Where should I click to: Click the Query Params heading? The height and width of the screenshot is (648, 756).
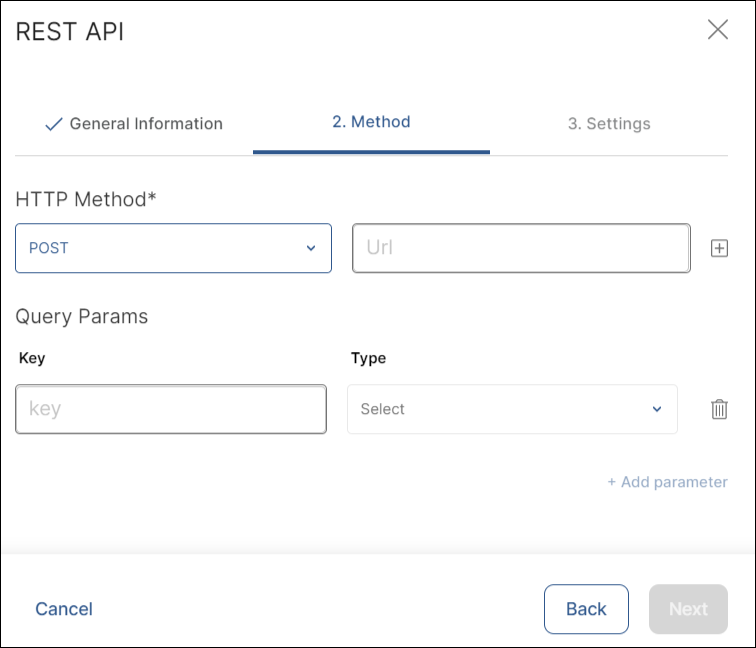point(81,317)
